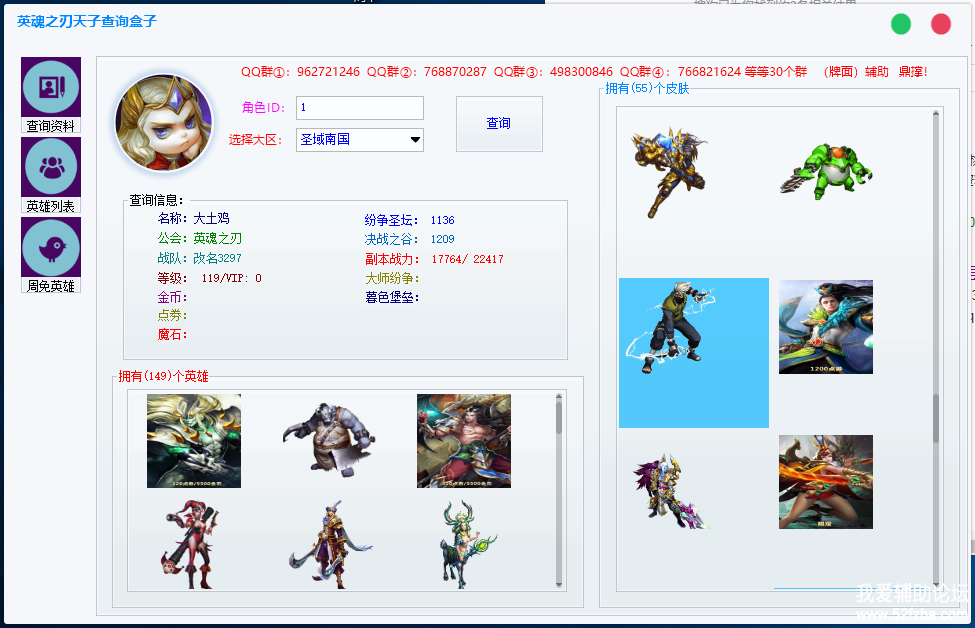This screenshot has height=628, width=975.
Task: Select the bare-chested warrior hero portrait
Action: tap(464, 441)
